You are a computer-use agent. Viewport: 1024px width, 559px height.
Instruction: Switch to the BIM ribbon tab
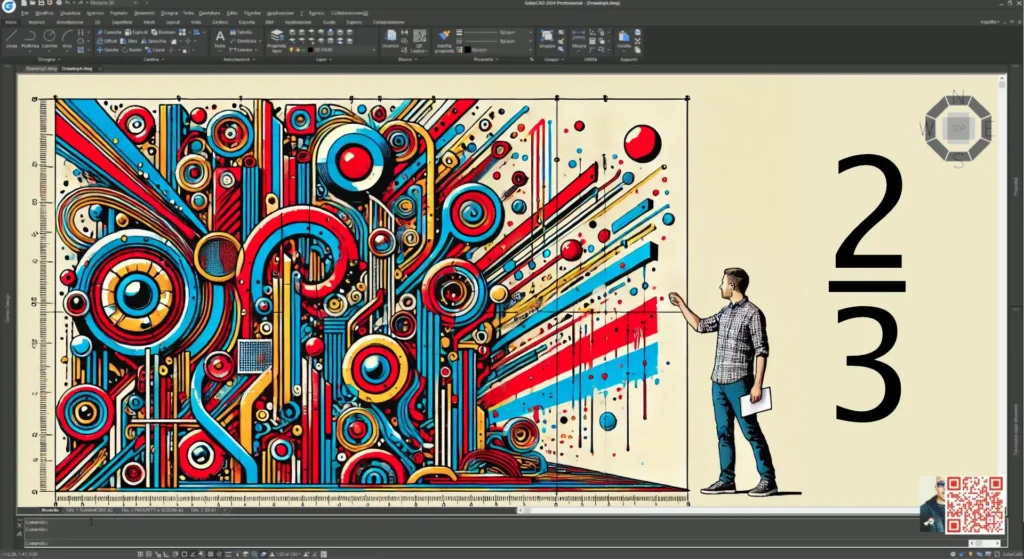[269, 22]
